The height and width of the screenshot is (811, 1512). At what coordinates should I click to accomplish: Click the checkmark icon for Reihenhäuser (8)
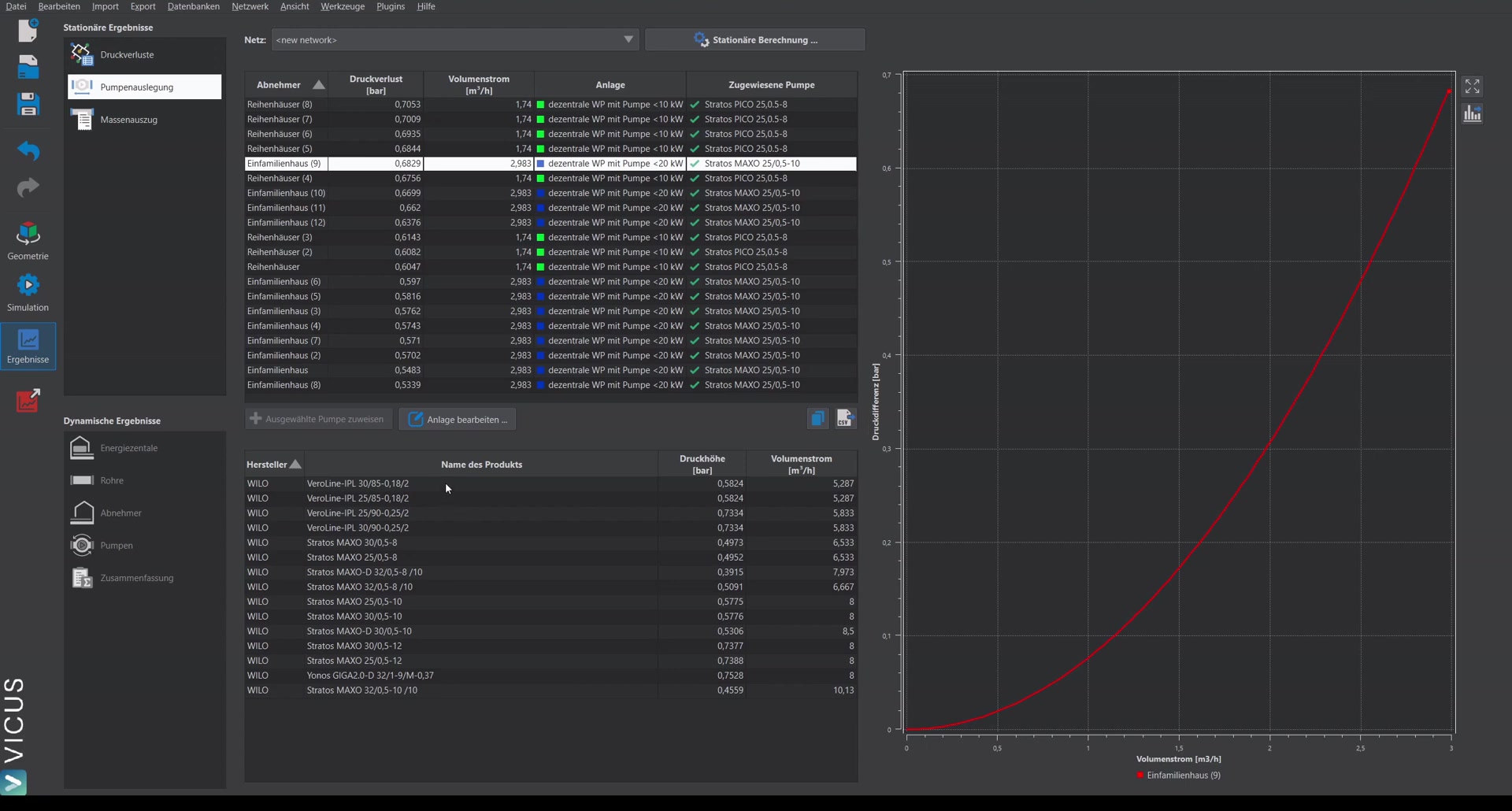[695, 105]
